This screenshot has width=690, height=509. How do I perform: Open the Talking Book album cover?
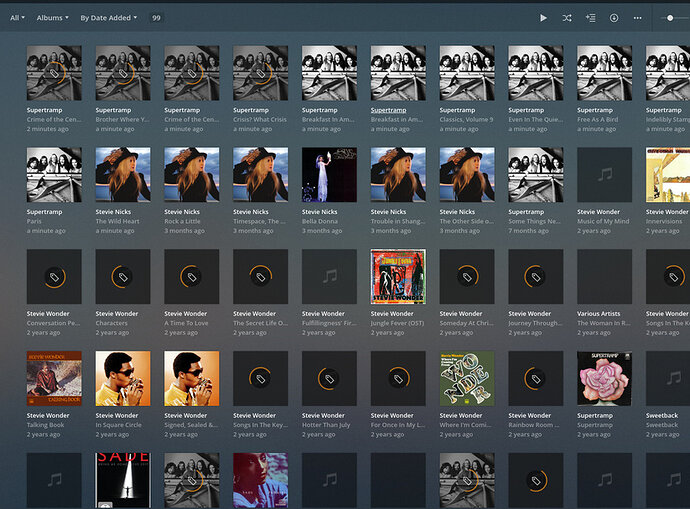[x=54, y=378]
